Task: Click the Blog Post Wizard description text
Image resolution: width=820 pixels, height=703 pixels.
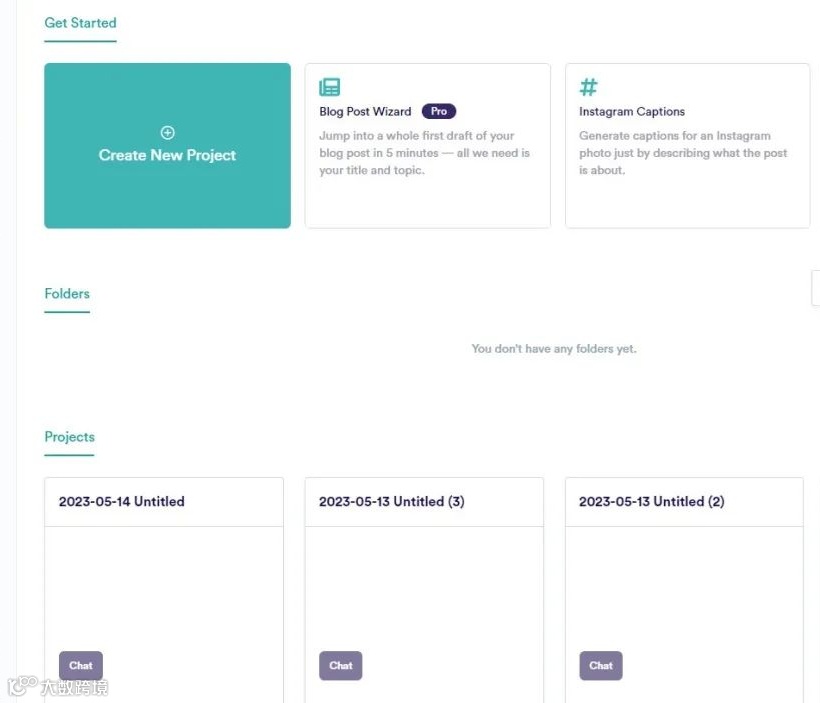Action: tap(424, 153)
